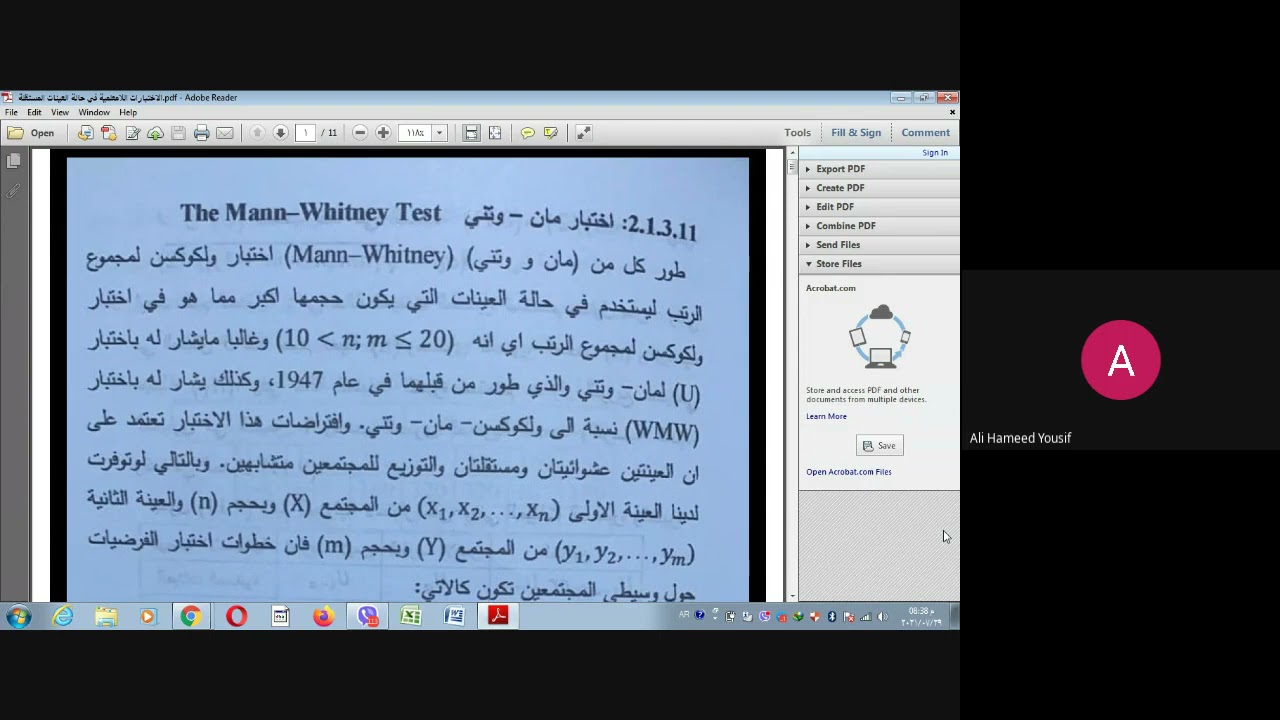Open the zoom level dropdown arrow

[439, 133]
